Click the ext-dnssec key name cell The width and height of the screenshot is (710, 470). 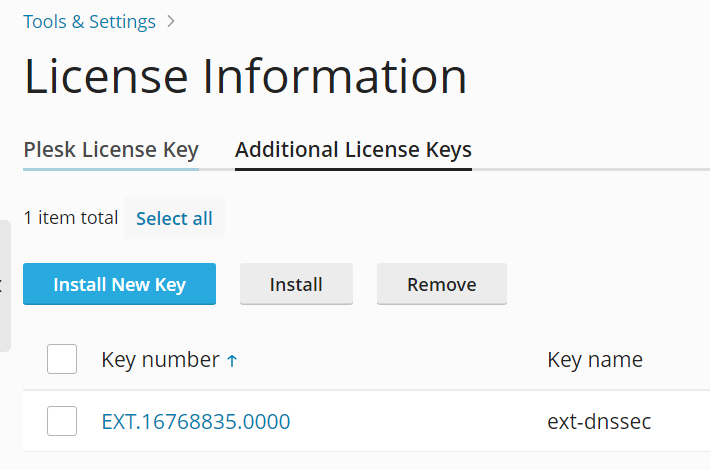click(x=599, y=422)
